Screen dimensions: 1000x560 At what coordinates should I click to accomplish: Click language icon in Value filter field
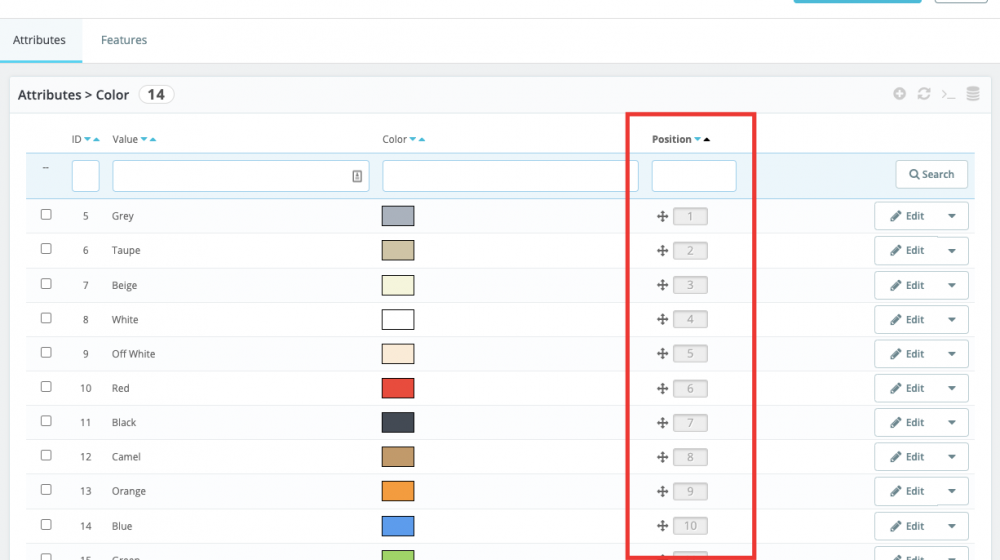pos(357,177)
